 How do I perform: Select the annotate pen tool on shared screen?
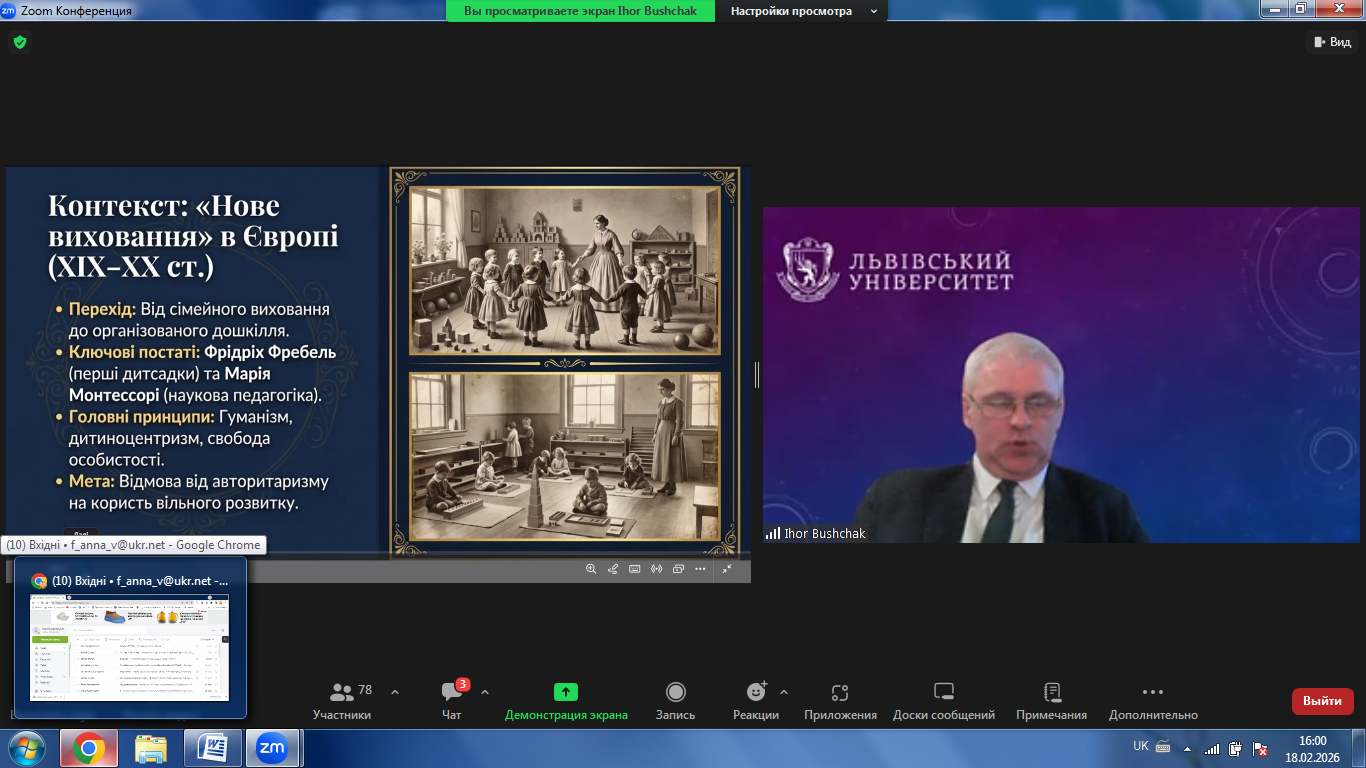click(612, 569)
